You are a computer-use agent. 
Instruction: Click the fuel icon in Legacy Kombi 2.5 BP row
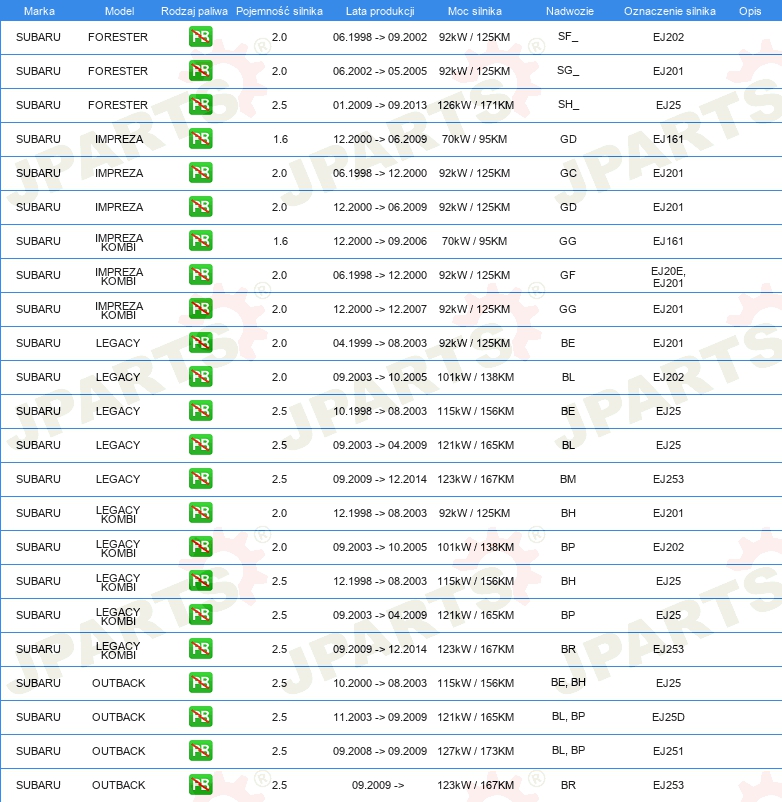pos(200,615)
